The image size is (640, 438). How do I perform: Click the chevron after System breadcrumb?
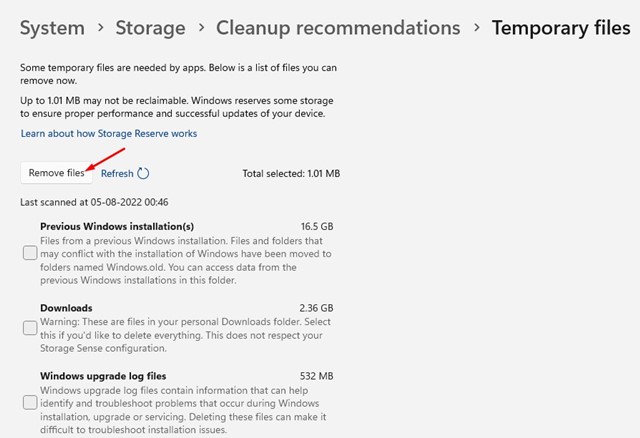101,28
